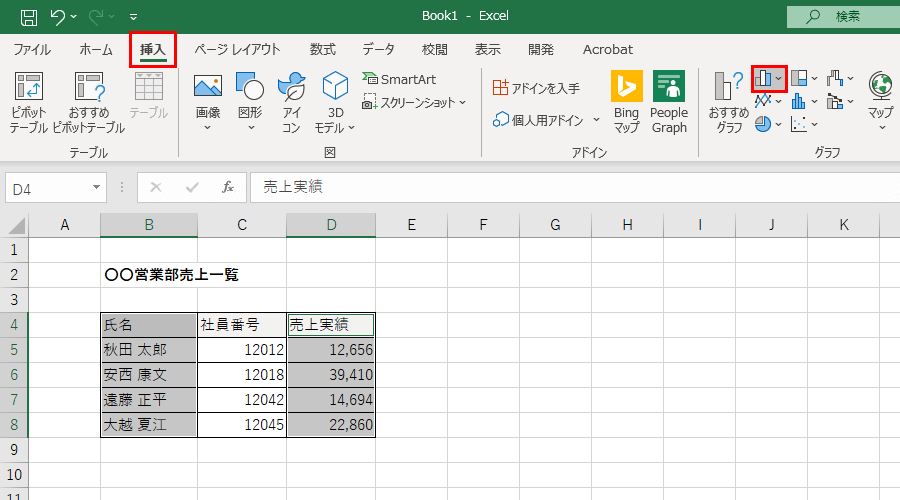
Task: Open the 図形 shapes gallery
Action: 250,103
